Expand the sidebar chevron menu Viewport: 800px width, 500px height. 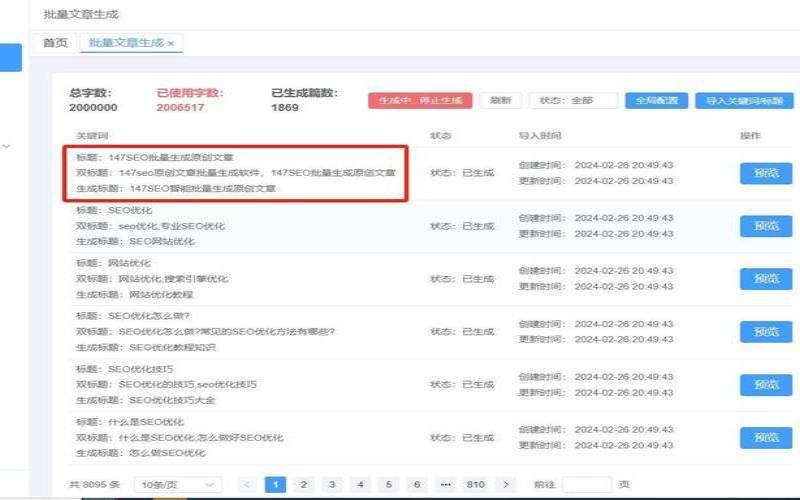tap(7, 146)
